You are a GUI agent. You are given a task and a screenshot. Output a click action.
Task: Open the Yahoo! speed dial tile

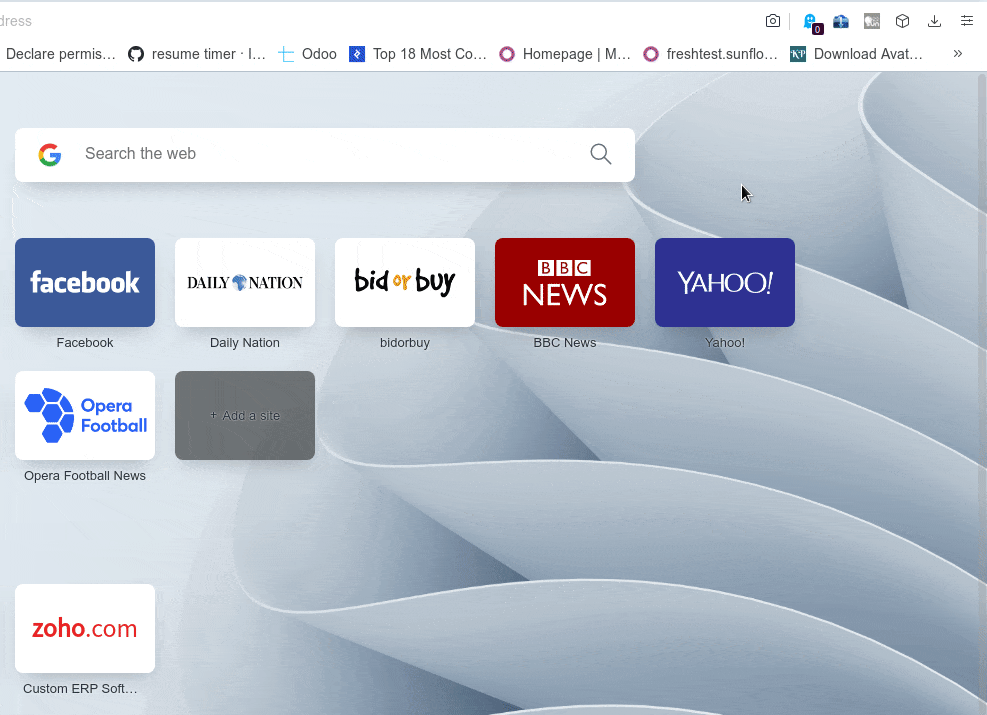point(725,283)
